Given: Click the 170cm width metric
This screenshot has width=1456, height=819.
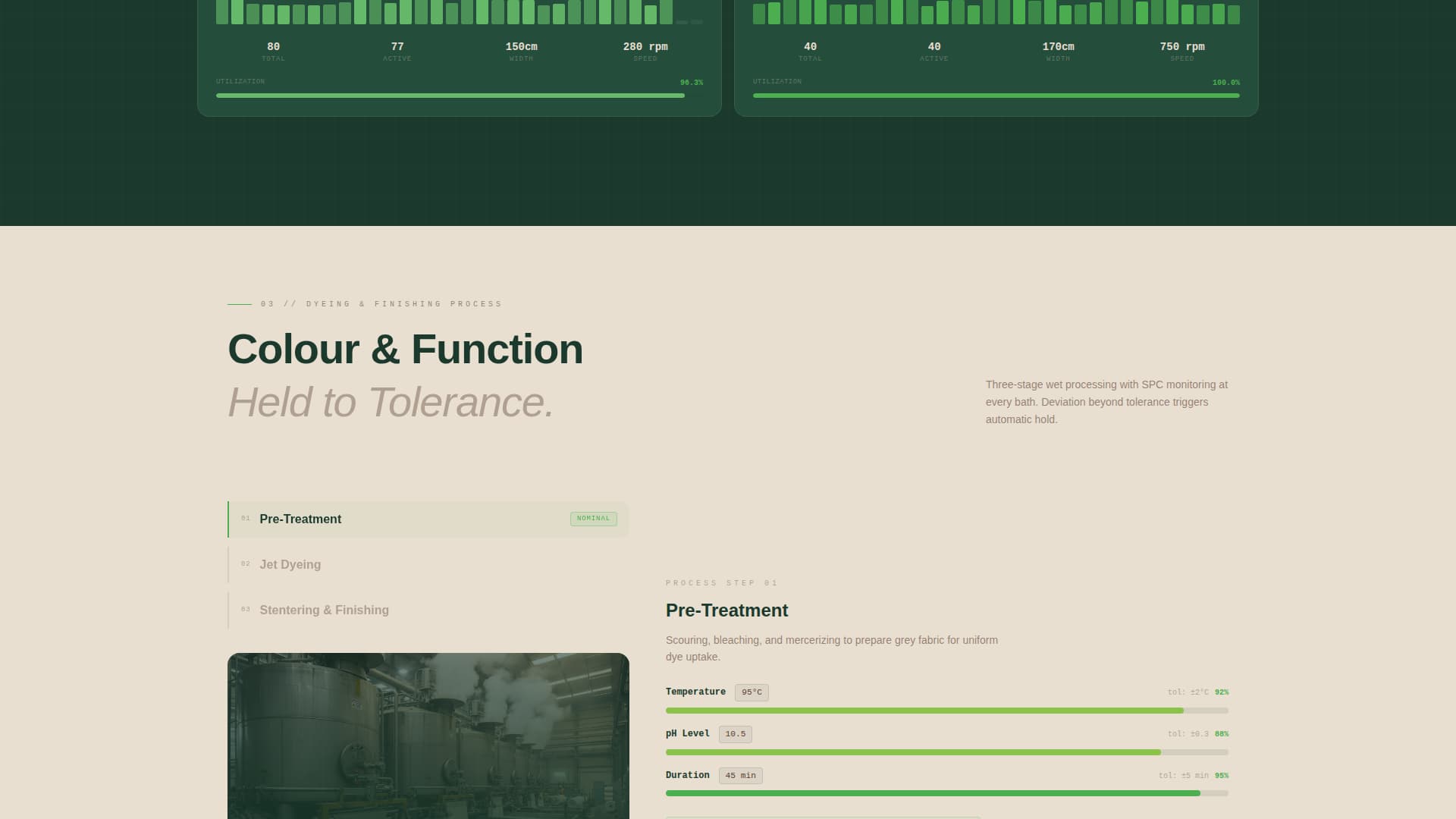Looking at the screenshot, I should (x=1059, y=46).
